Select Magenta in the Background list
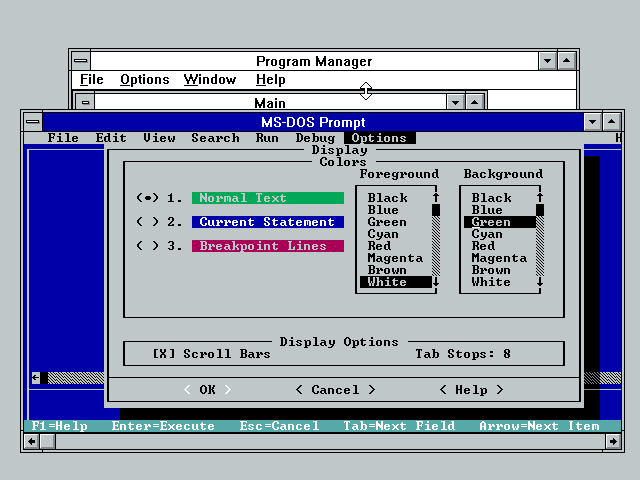Image resolution: width=640 pixels, height=480 pixels. coord(500,258)
